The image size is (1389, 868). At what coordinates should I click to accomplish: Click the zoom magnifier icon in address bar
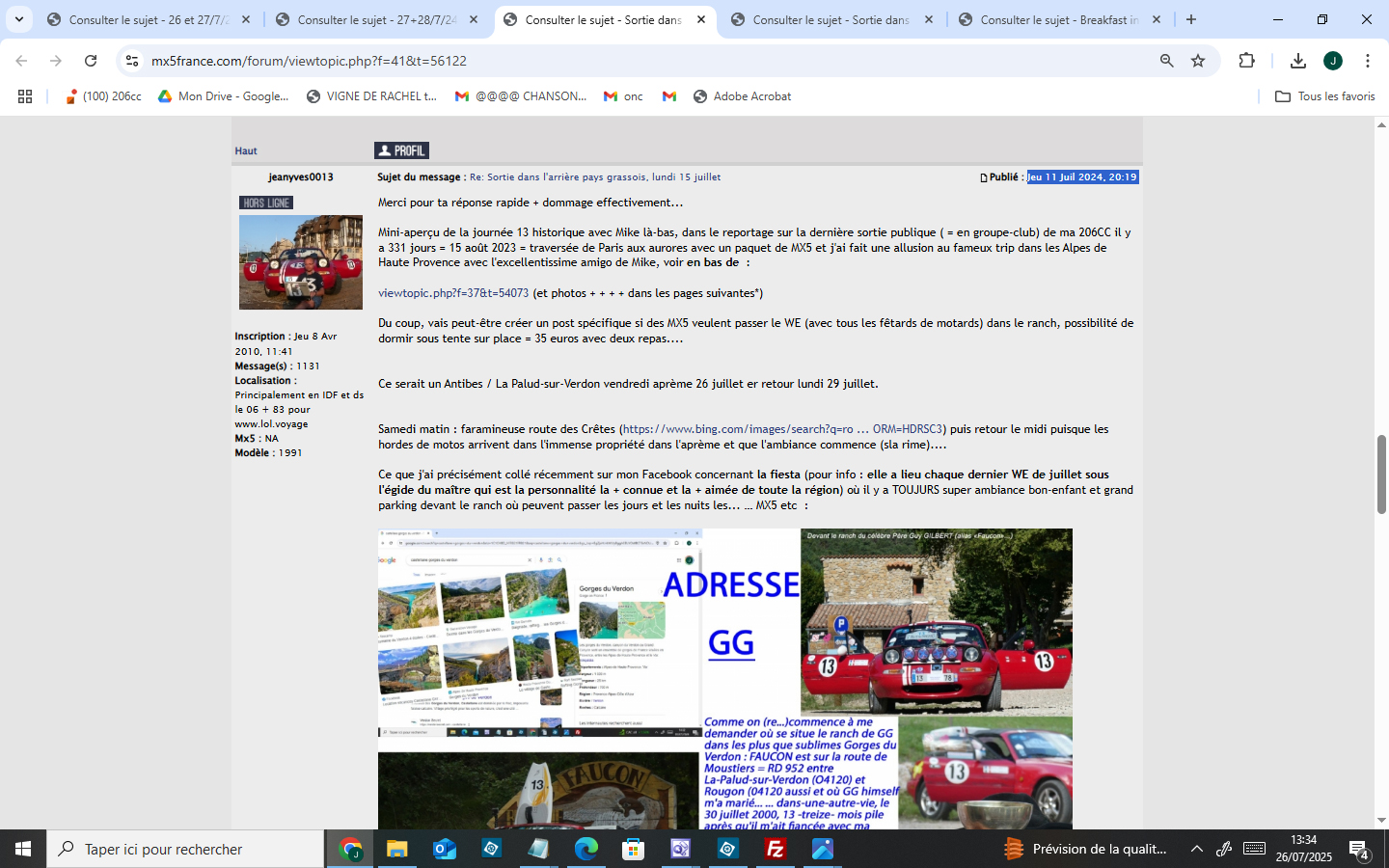pyautogui.click(x=1166, y=61)
